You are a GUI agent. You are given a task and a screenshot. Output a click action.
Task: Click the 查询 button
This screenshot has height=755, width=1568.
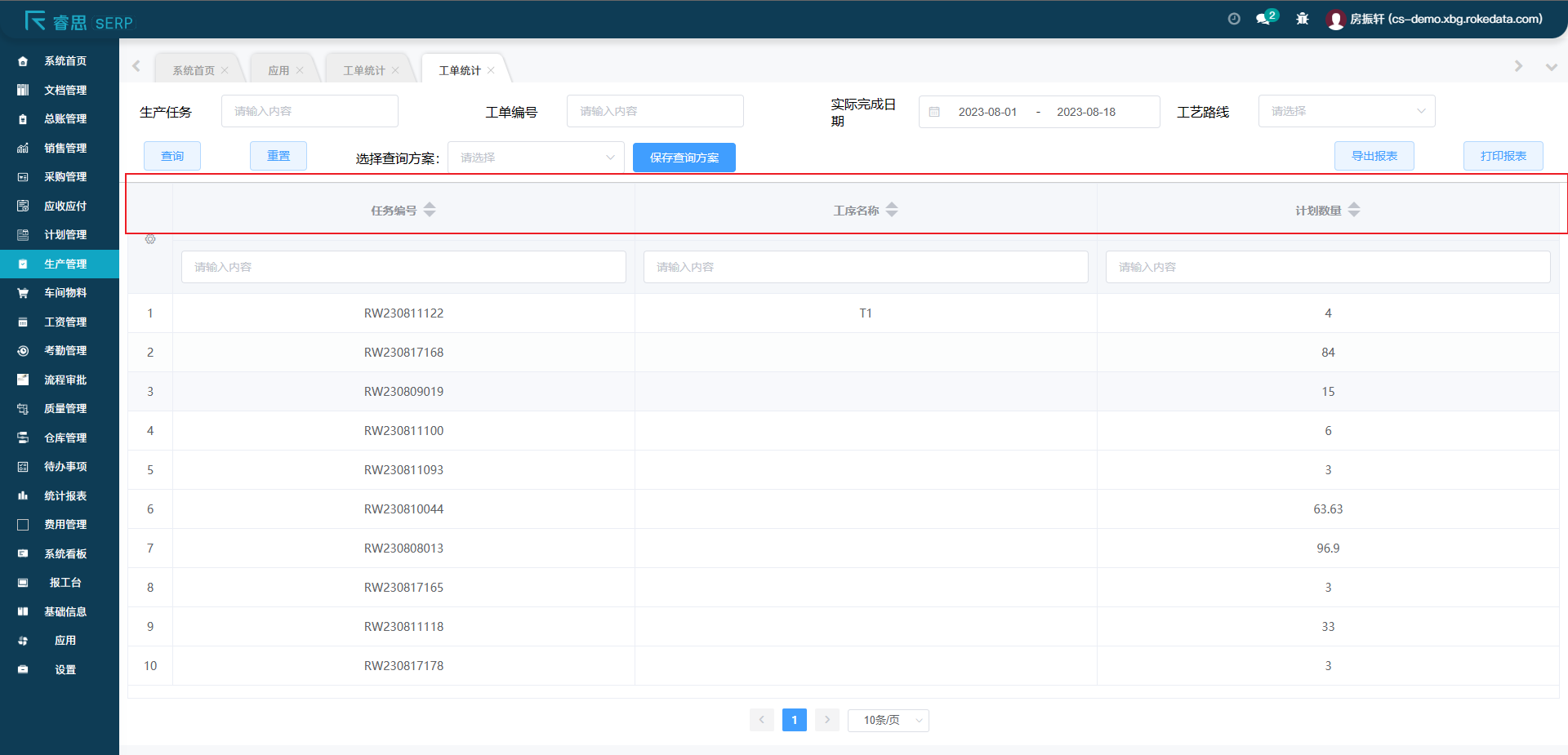[x=172, y=156]
